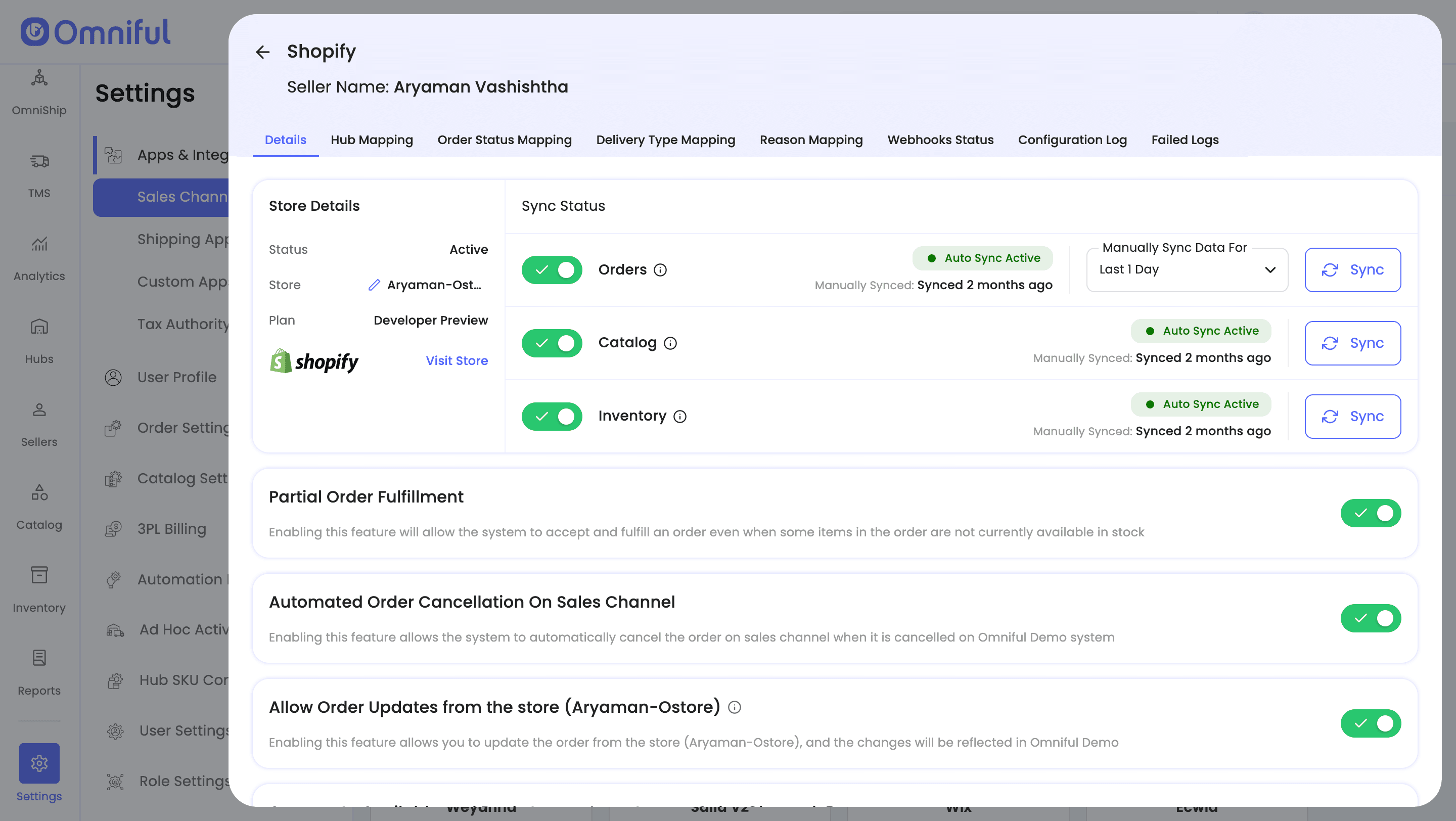The height and width of the screenshot is (821, 1456).
Task: Open the Webhooks Status tab
Action: (940, 140)
